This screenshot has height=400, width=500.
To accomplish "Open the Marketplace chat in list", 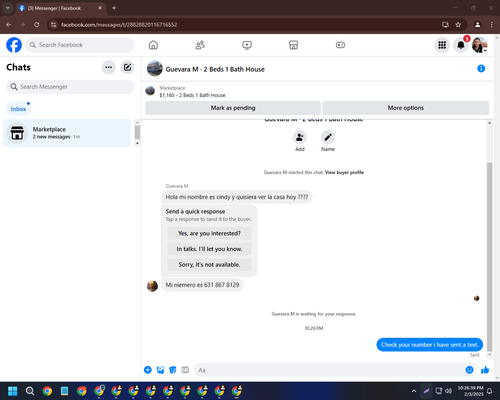I will click(x=67, y=133).
